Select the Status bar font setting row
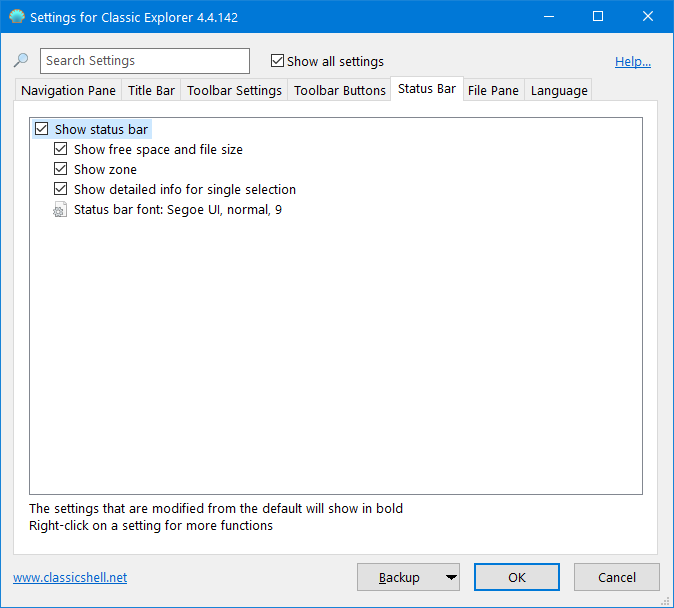 [x=168, y=210]
